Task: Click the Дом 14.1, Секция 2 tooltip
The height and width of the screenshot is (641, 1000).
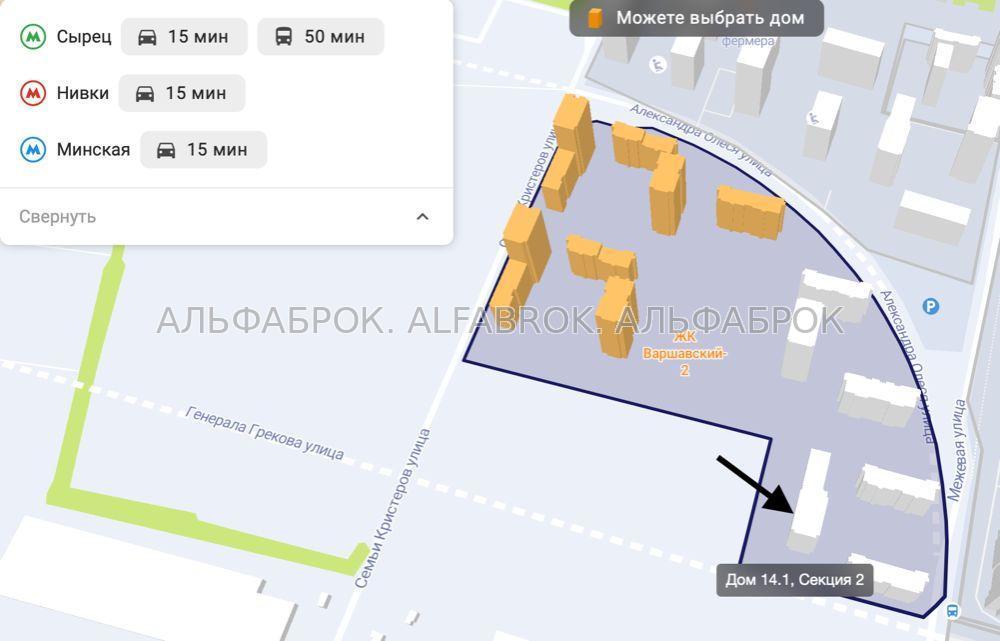Action: click(795, 580)
